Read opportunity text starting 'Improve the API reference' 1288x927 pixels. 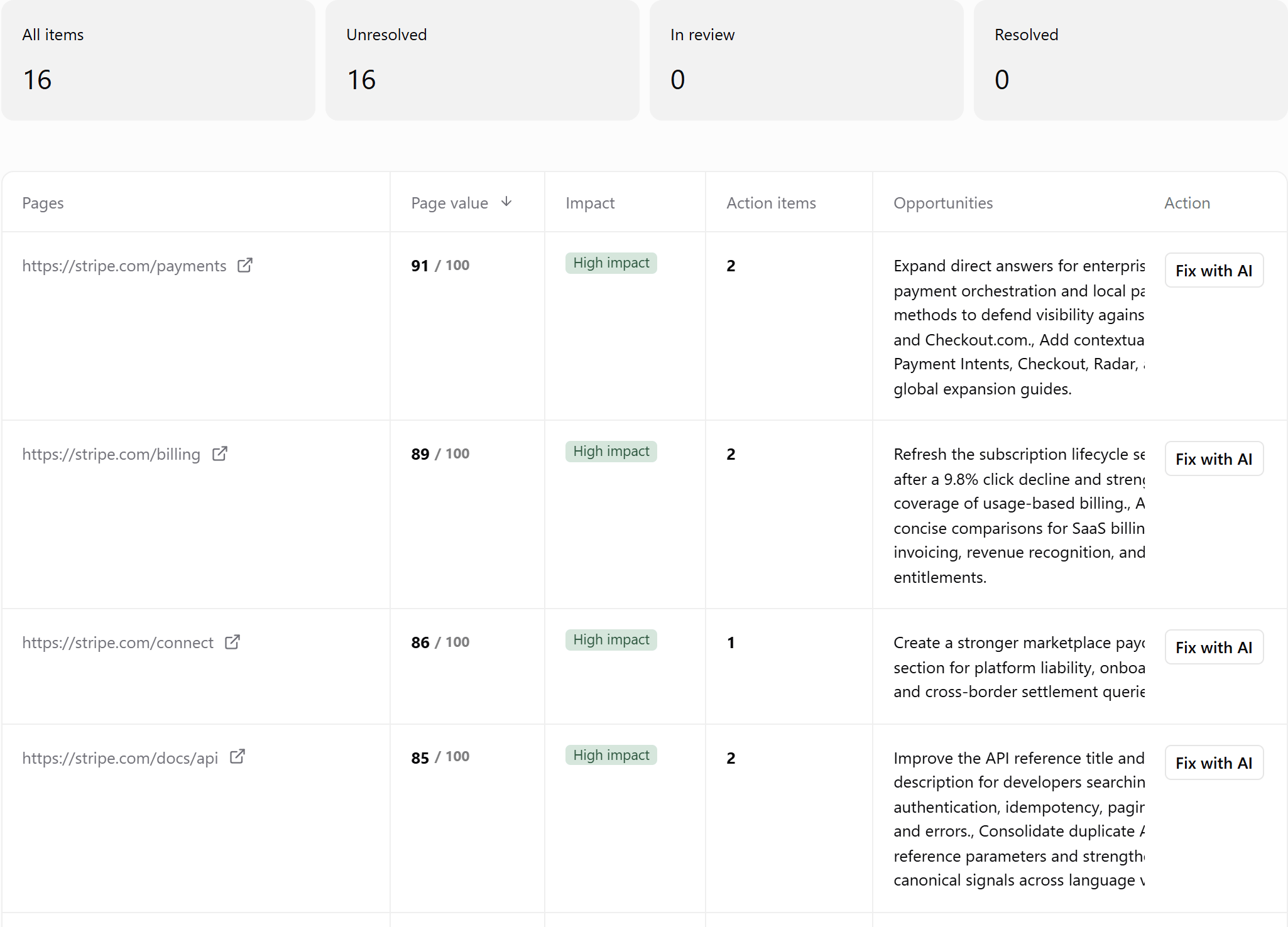[1019, 819]
